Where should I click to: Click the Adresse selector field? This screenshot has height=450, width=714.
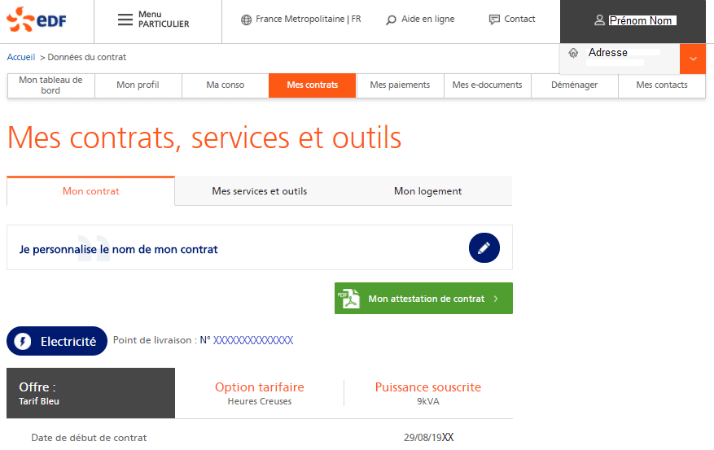coord(620,59)
